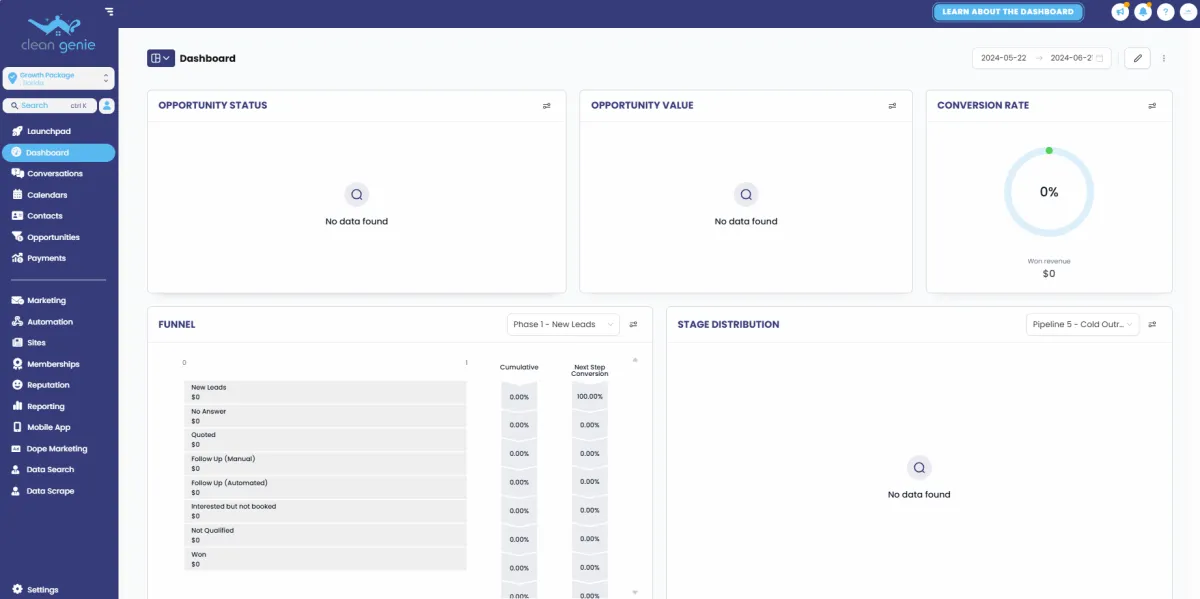Open the megaphone announcements icon
Screen dimensions: 1200x599
point(1120,12)
